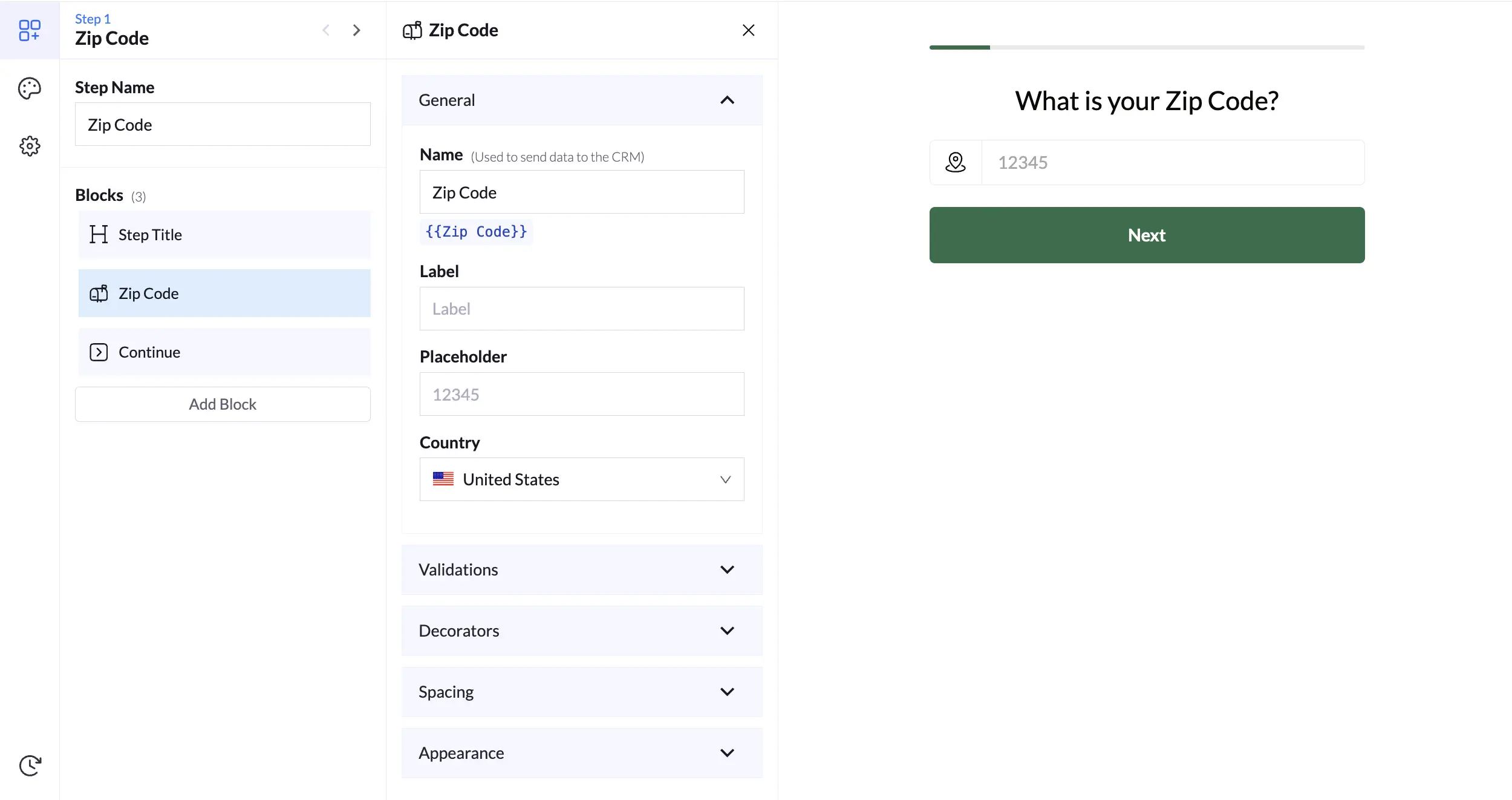Select the Step Title block
Viewport: 1512px width, 800px height.
[224, 235]
